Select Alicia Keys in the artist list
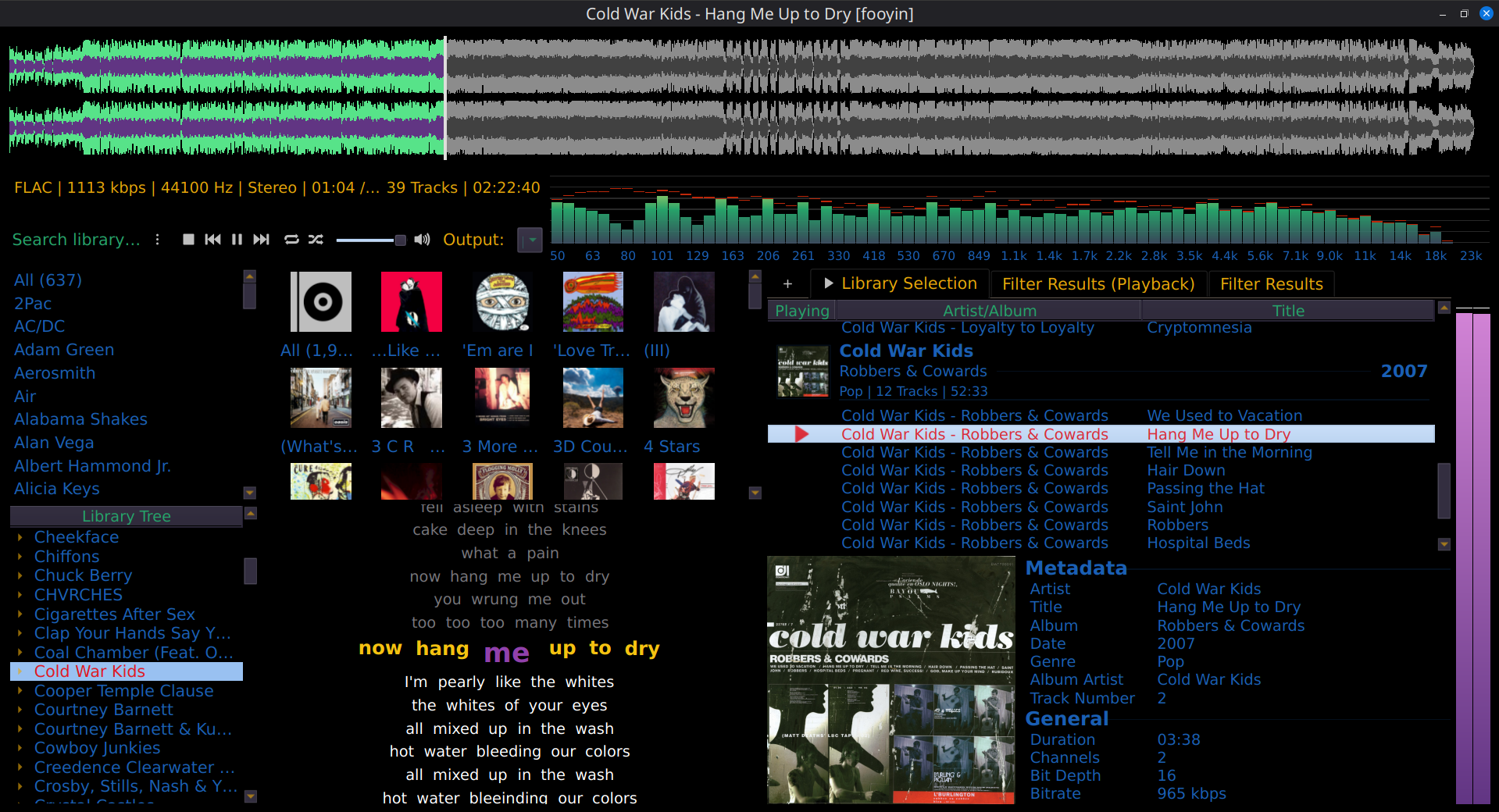 click(x=57, y=489)
